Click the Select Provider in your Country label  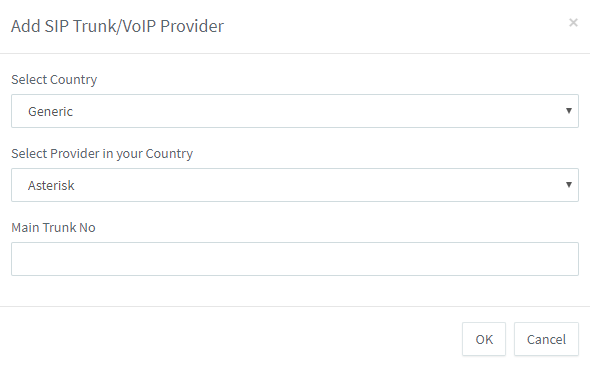[x=102, y=154]
